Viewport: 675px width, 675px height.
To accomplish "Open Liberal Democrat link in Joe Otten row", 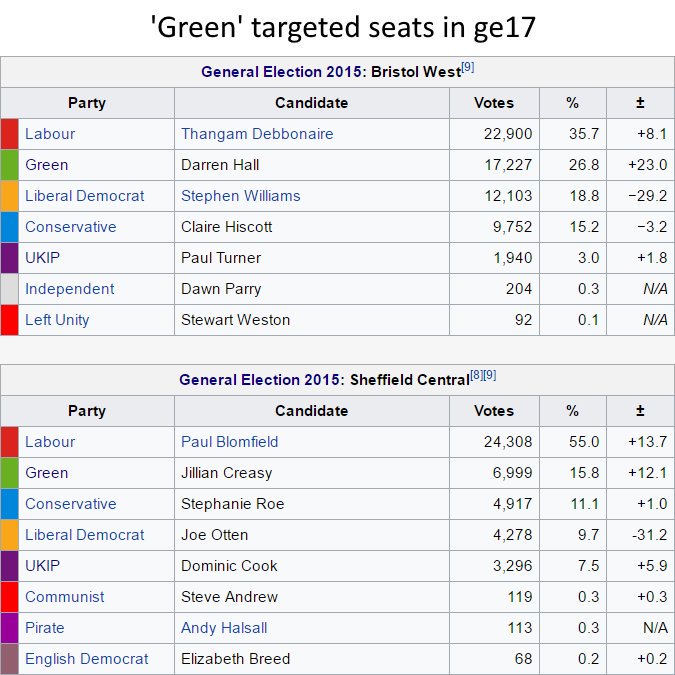I will tap(84, 535).
